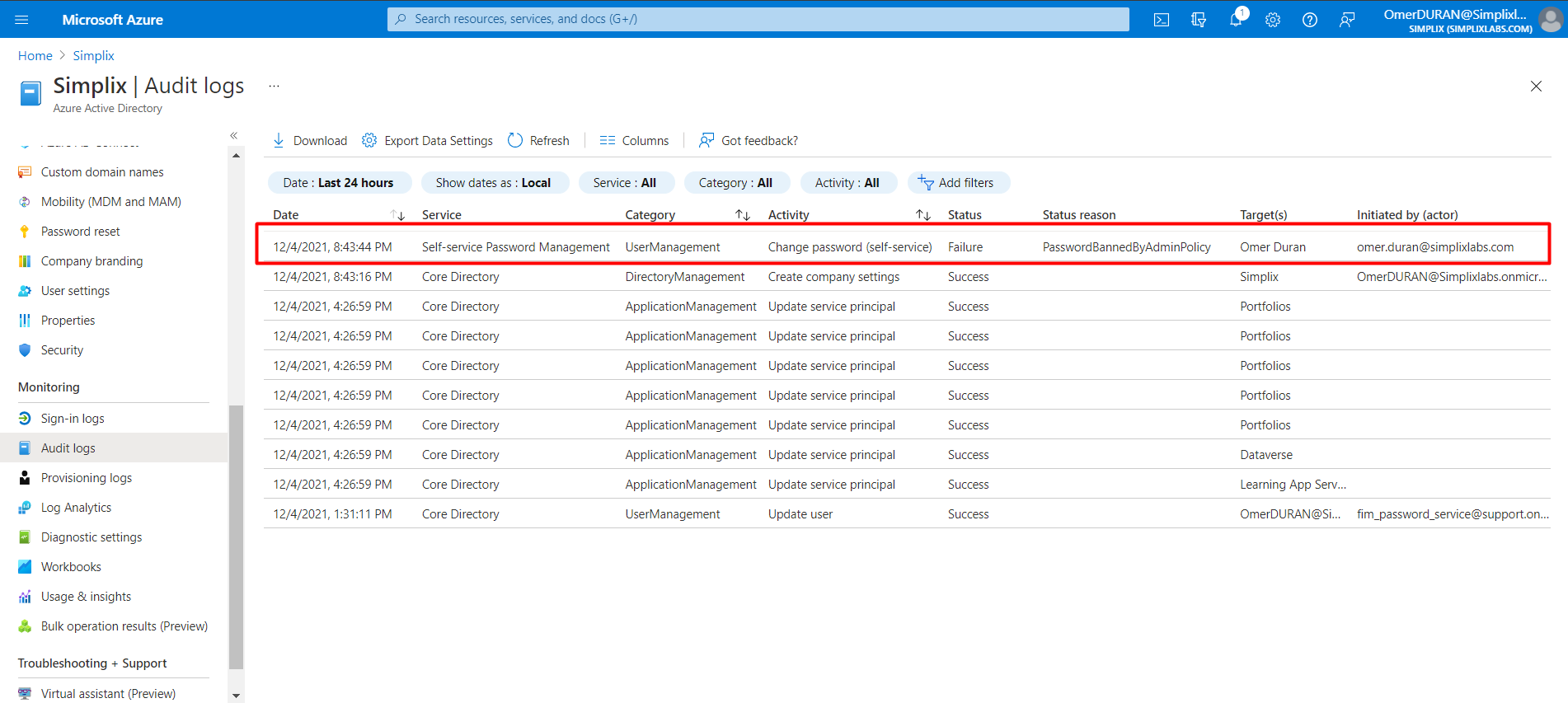The height and width of the screenshot is (703, 1568).
Task: Click the Dataverse target cell
Action: 1266,455
